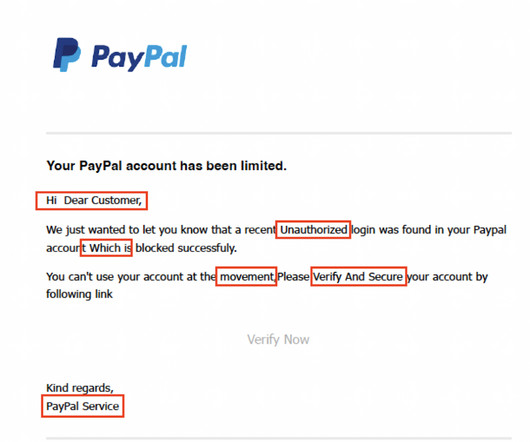530x442 pixels.
Task: Select the highlighted Hi Dear Customer greeting
Action: coord(94,200)
